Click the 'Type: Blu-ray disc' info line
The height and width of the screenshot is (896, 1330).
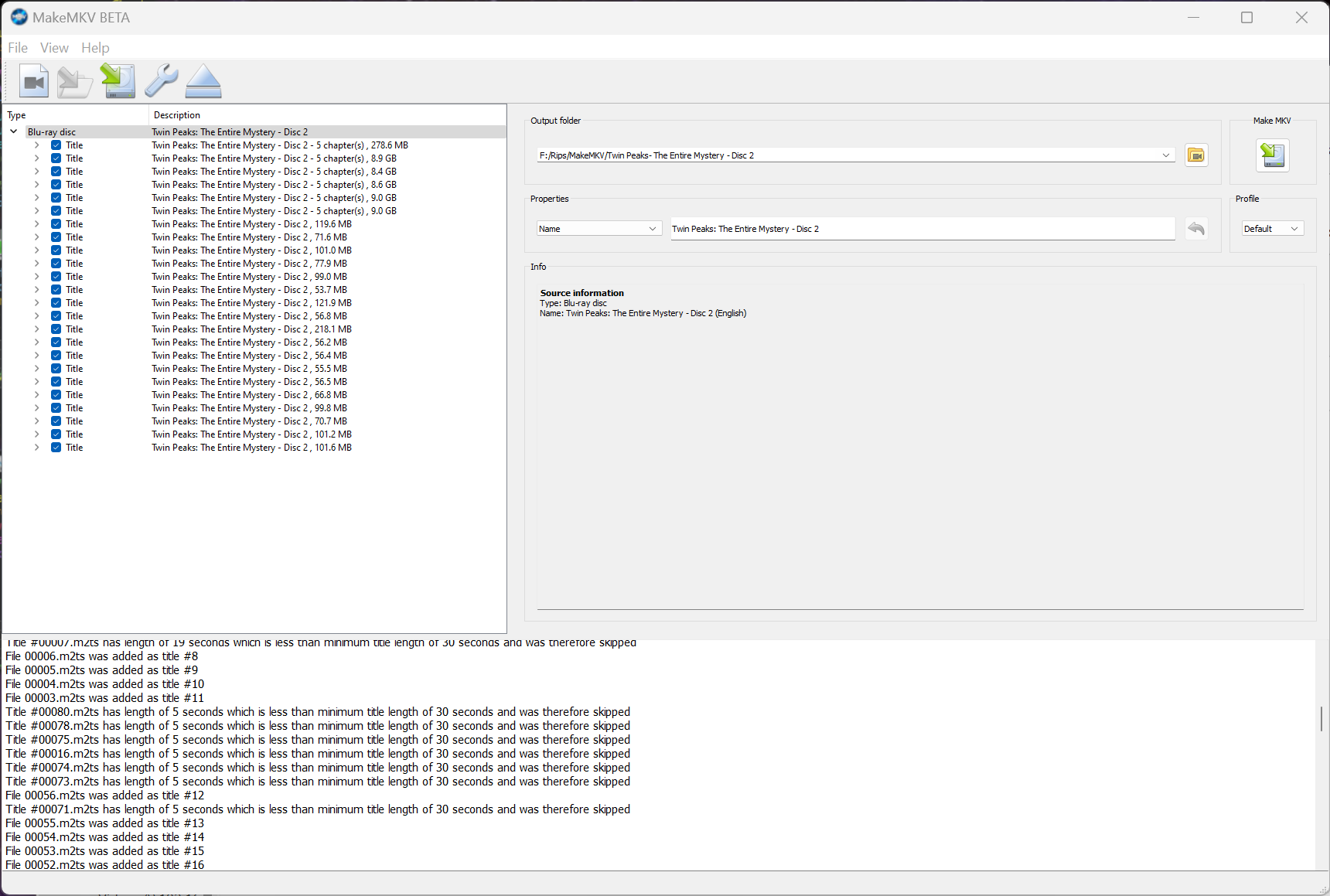pyautogui.click(x=574, y=303)
